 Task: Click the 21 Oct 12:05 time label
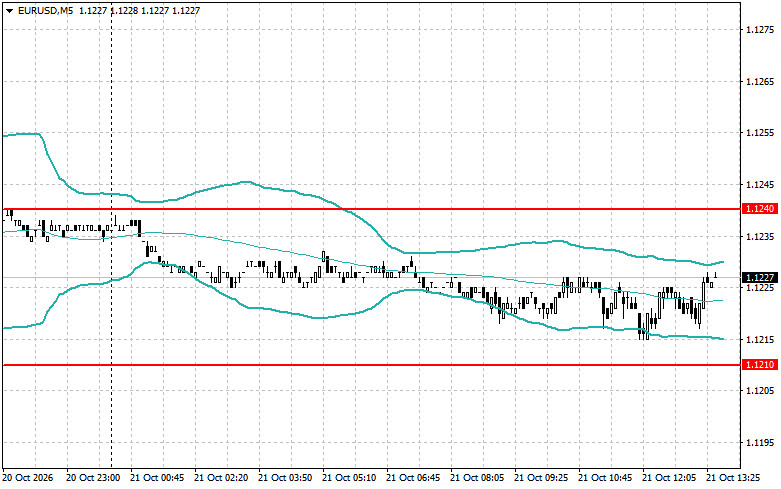(x=669, y=478)
